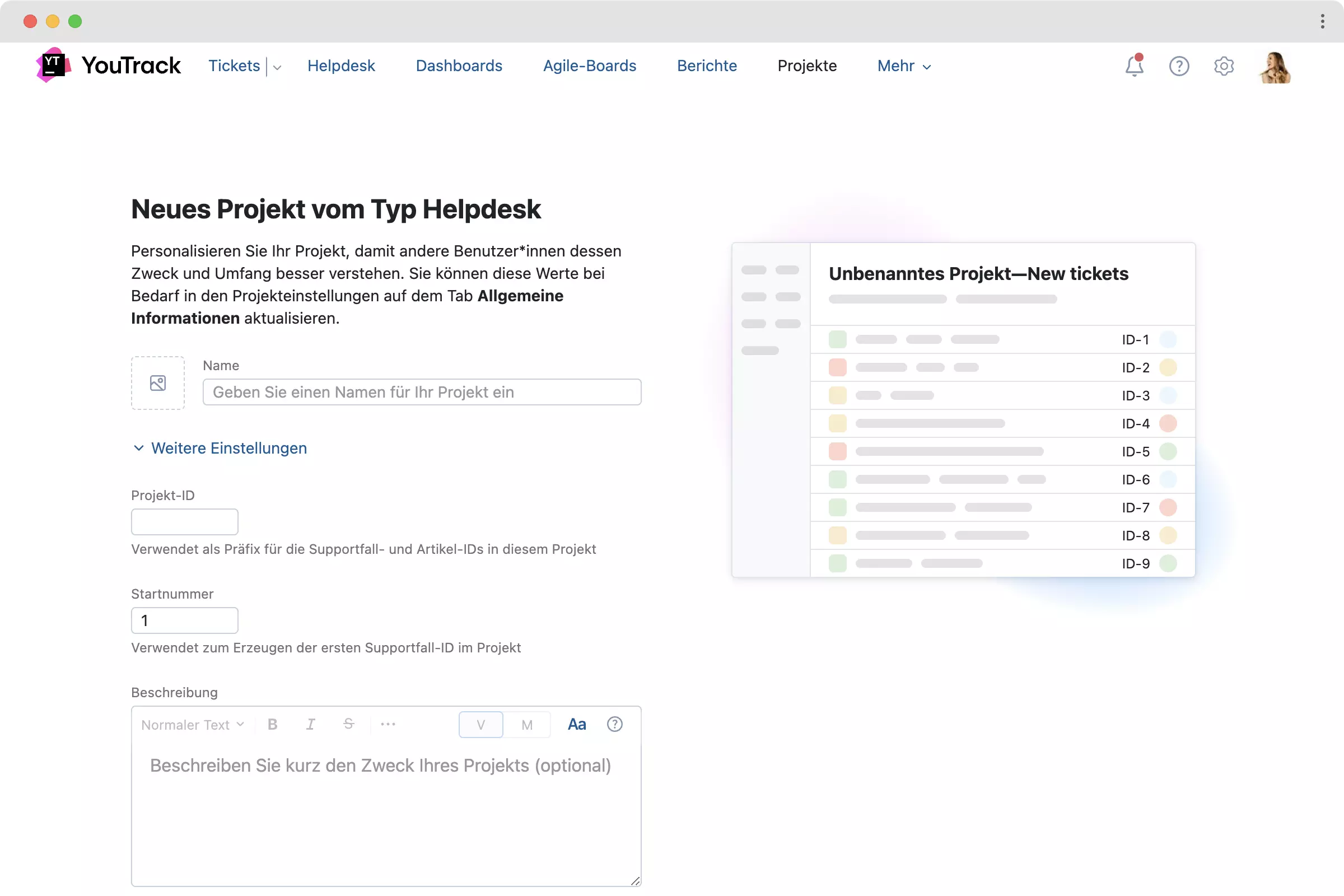This screenshot has width=1344, height=896.
Task: Expand the Mehr navigation menu
Action: pos(904,66)
